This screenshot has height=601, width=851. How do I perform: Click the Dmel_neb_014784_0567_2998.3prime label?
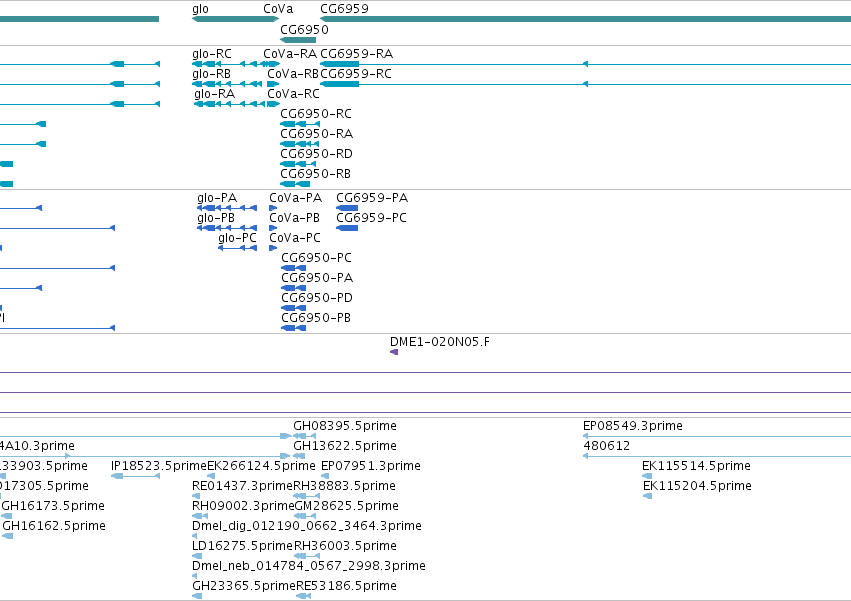point(309,566)
